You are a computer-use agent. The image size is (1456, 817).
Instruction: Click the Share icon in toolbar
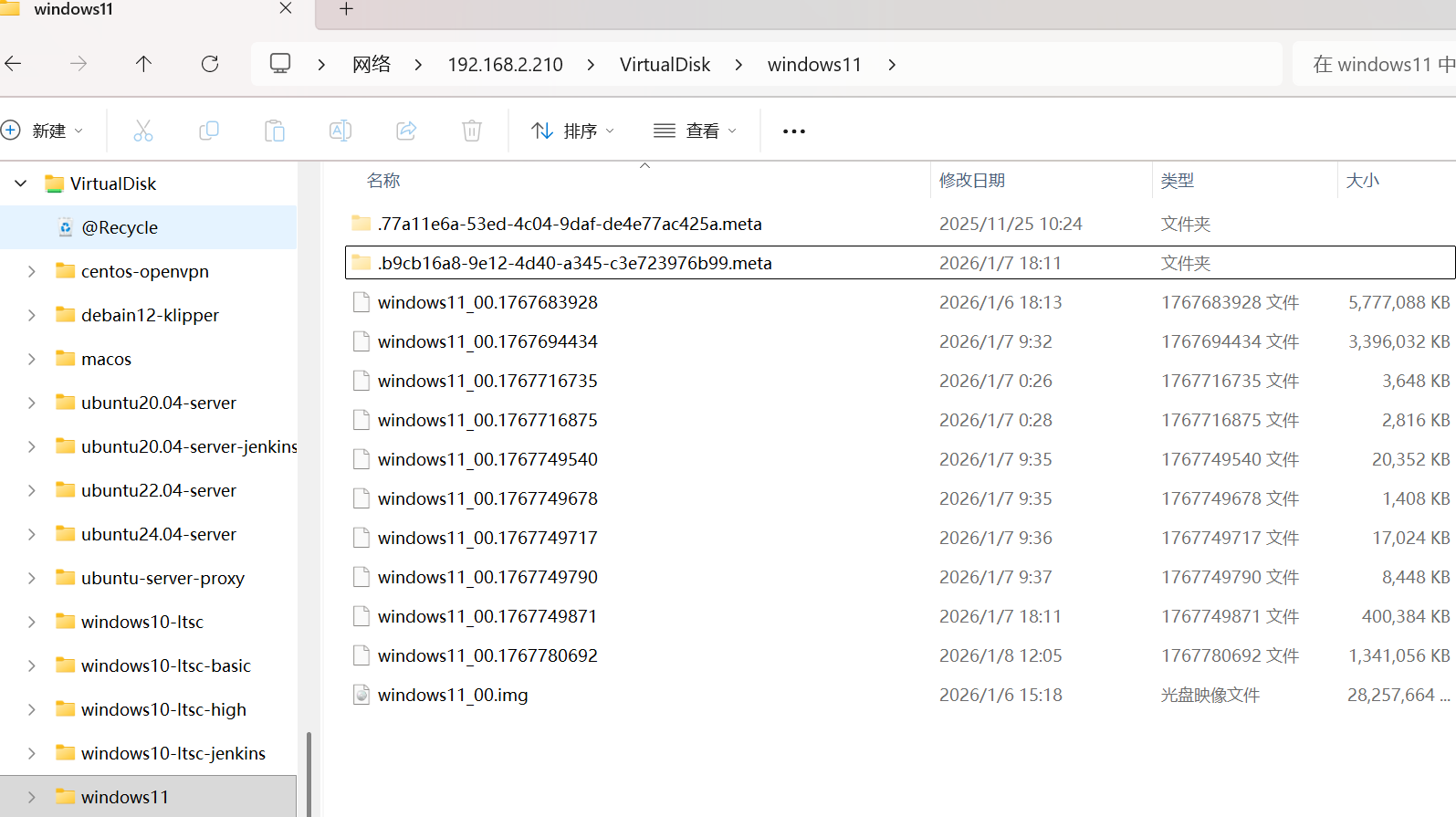pos(406,131)
